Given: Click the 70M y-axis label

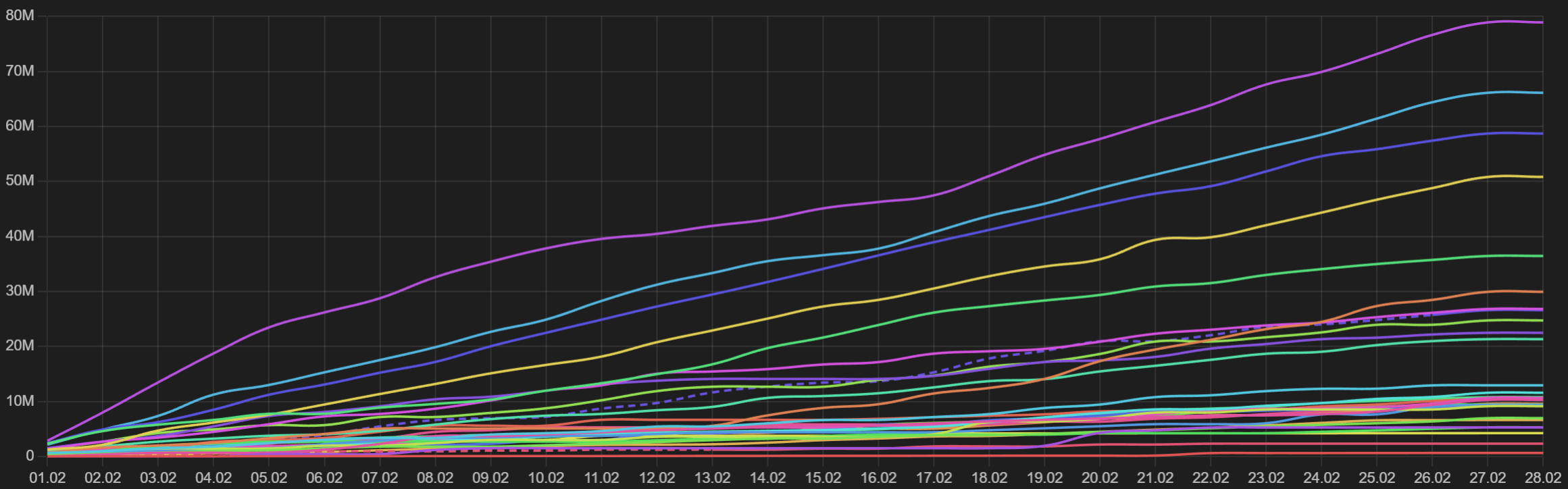Looking at the screenshot, I should coord(20,71).
